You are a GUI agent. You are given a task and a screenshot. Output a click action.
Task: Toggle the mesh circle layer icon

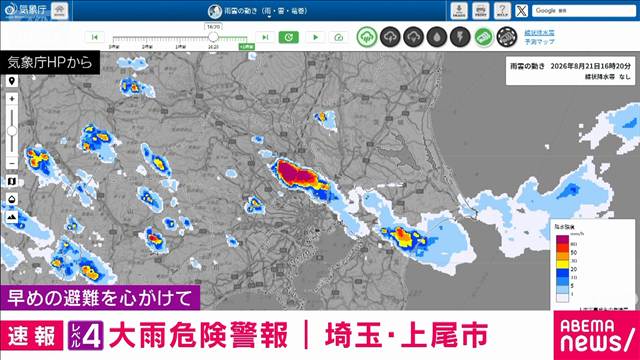507,37
